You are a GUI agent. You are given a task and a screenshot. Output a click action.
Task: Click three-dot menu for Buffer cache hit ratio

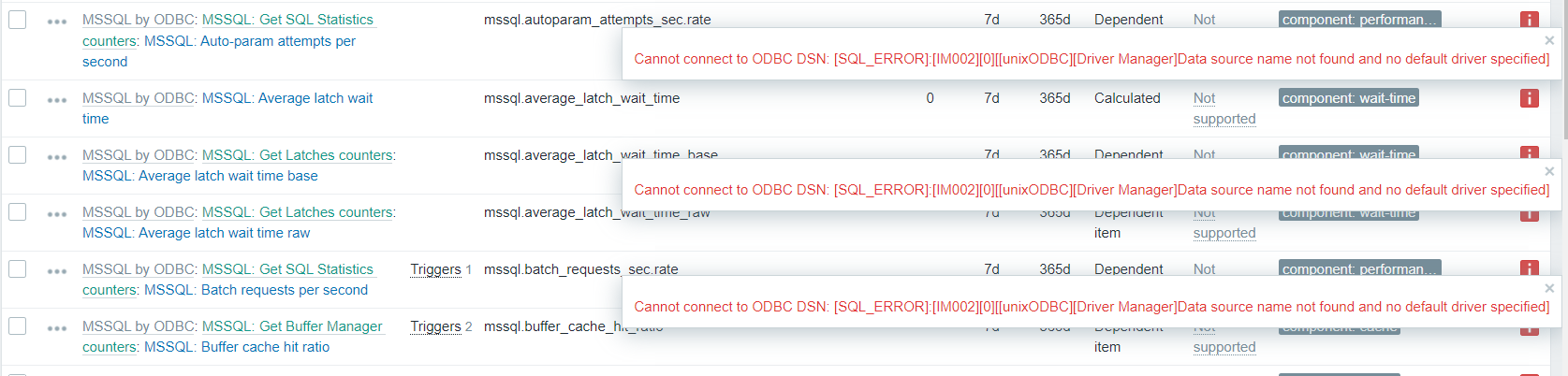point(57,327)
